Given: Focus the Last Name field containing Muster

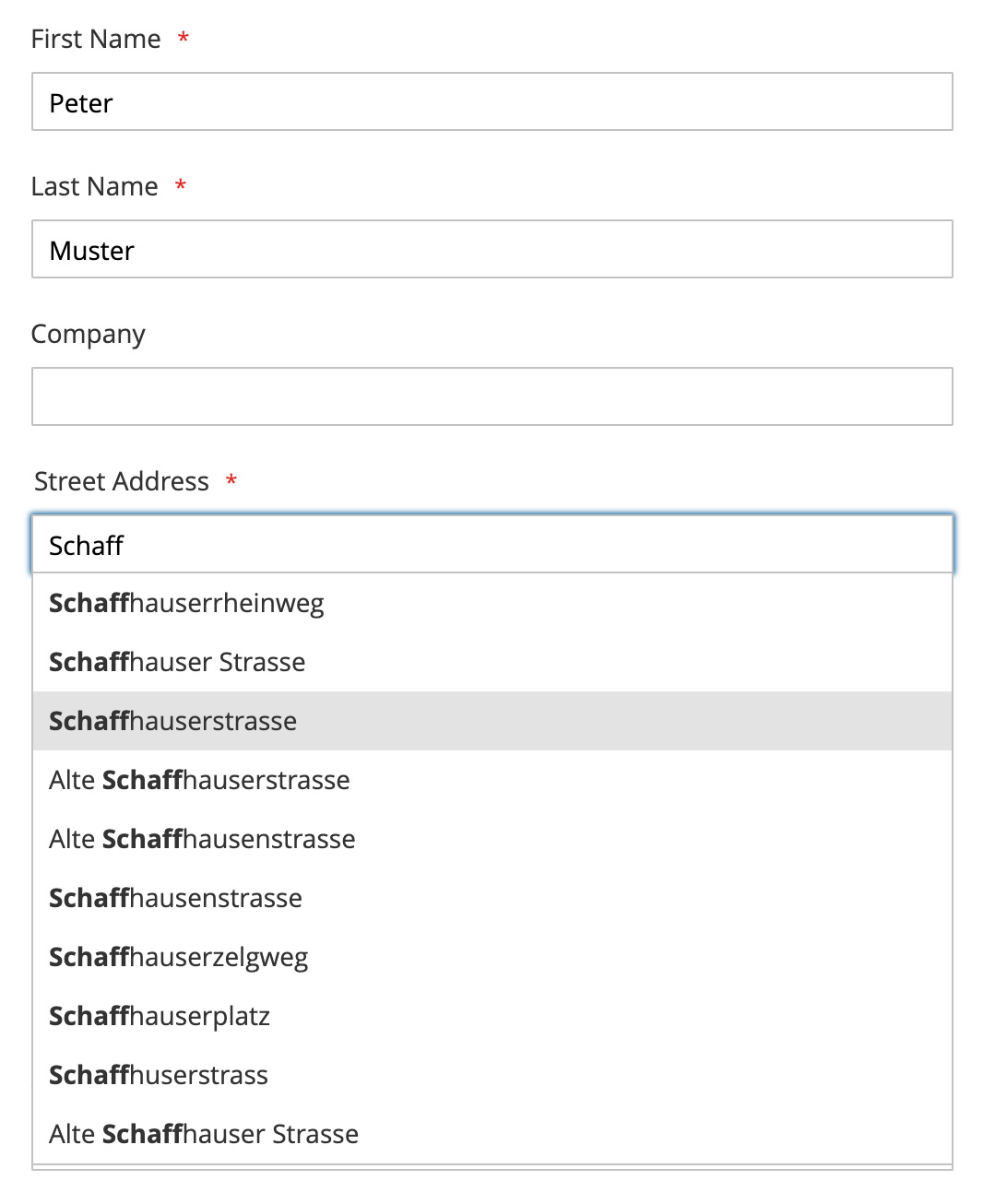Looking at the screenshot, I should (492, 249).
